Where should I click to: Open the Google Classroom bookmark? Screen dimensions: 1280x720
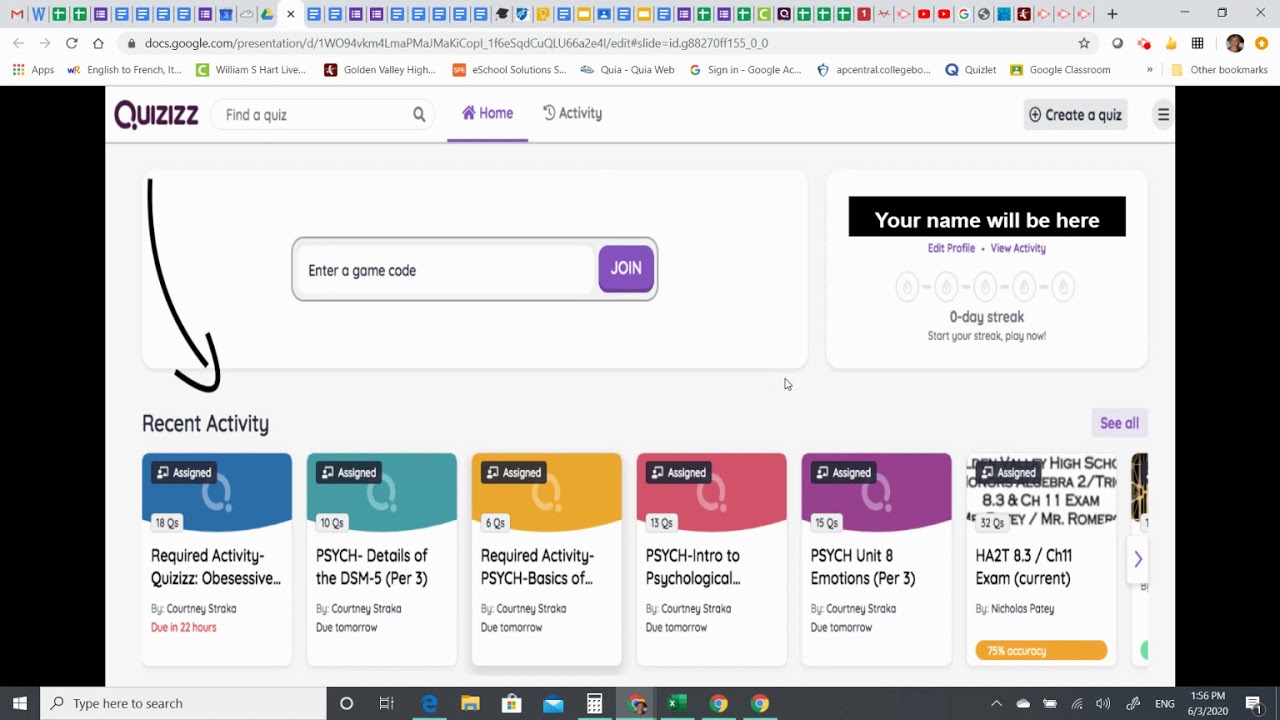(x=1060, y=70)
